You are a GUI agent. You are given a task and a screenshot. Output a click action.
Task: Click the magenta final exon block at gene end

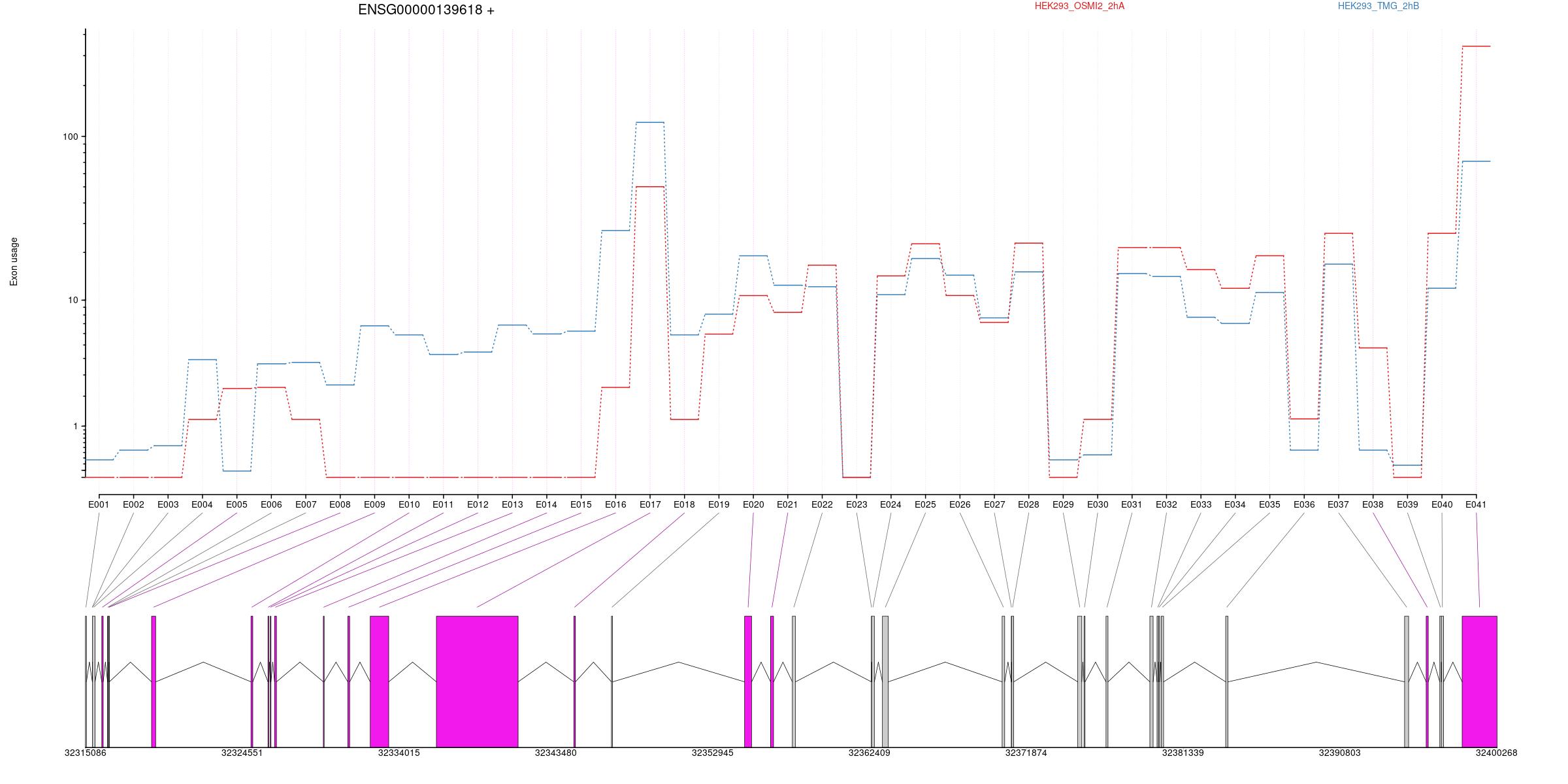pos(1479,681)
